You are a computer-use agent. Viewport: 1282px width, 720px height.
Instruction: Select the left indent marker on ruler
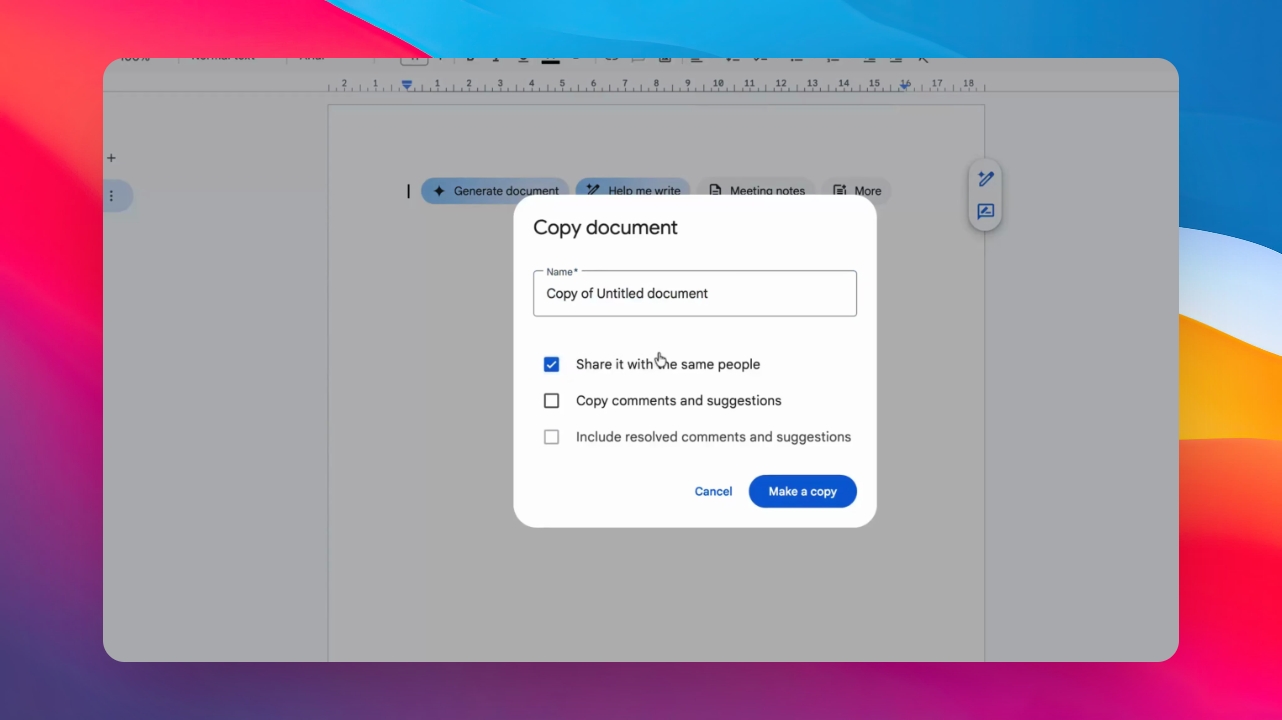tap(407, 85)
